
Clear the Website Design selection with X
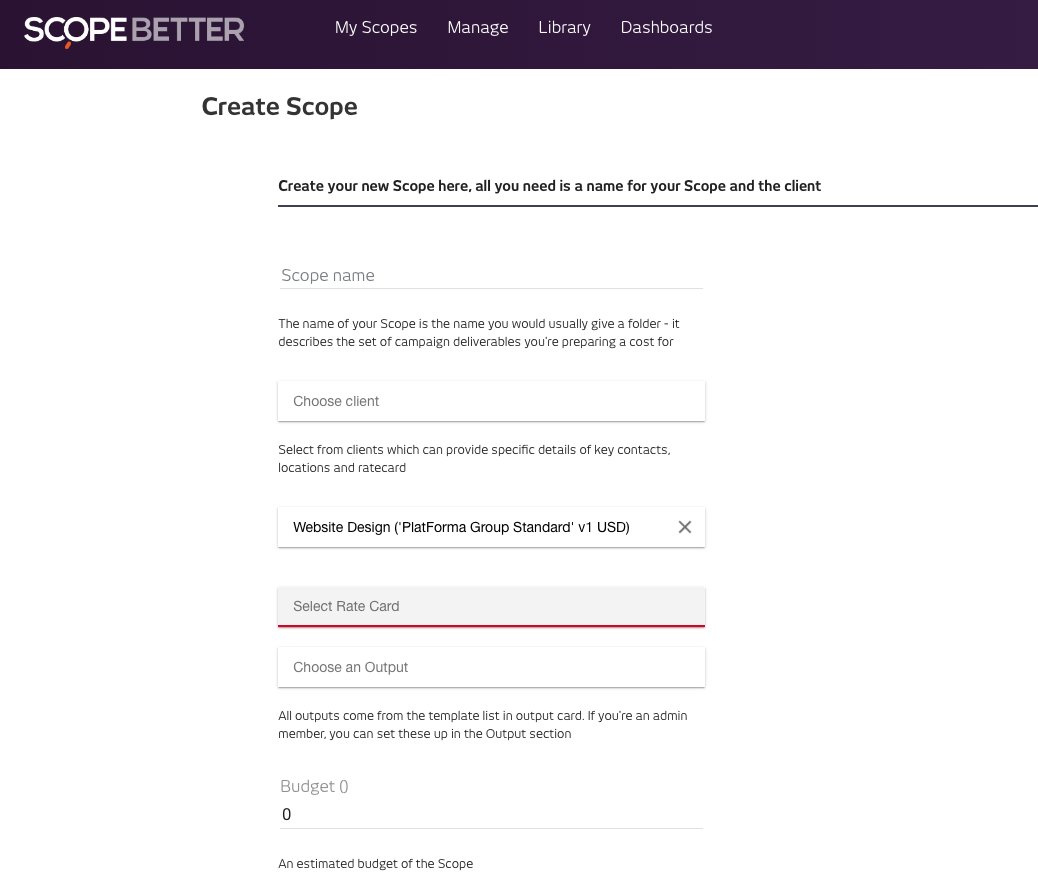(684, 527)
